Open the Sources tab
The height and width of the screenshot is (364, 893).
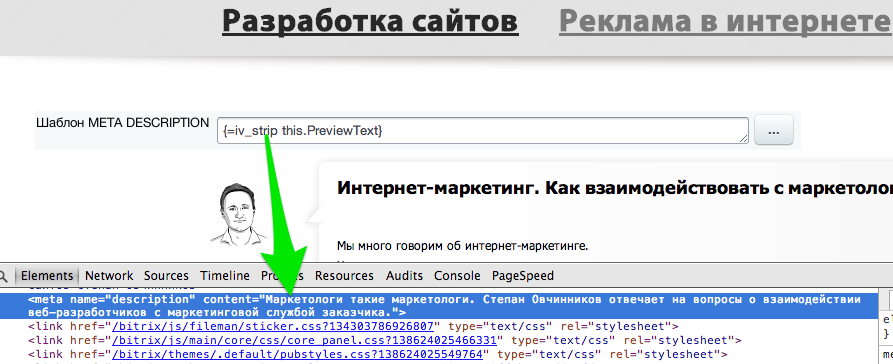[x=166, y=276]
